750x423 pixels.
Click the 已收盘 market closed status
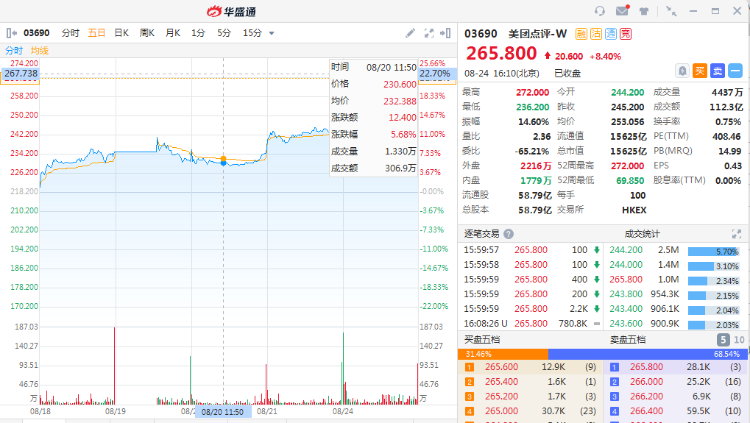pyautogui.click(x=567, y=73)
